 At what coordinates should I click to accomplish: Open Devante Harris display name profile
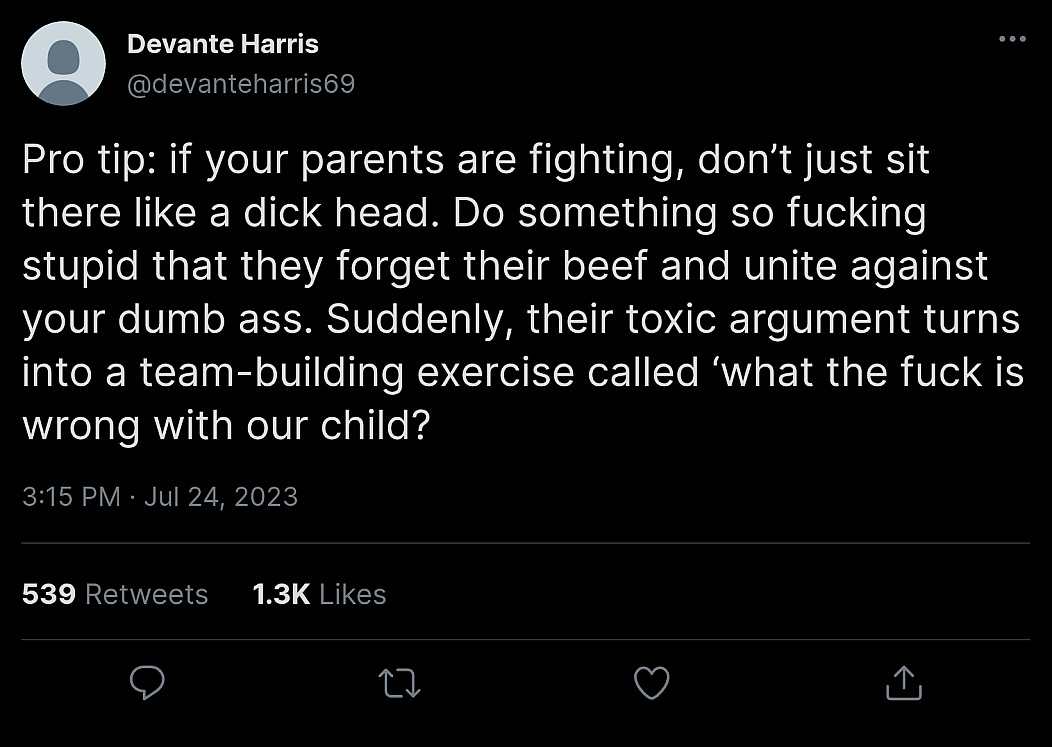coord(223,44)
